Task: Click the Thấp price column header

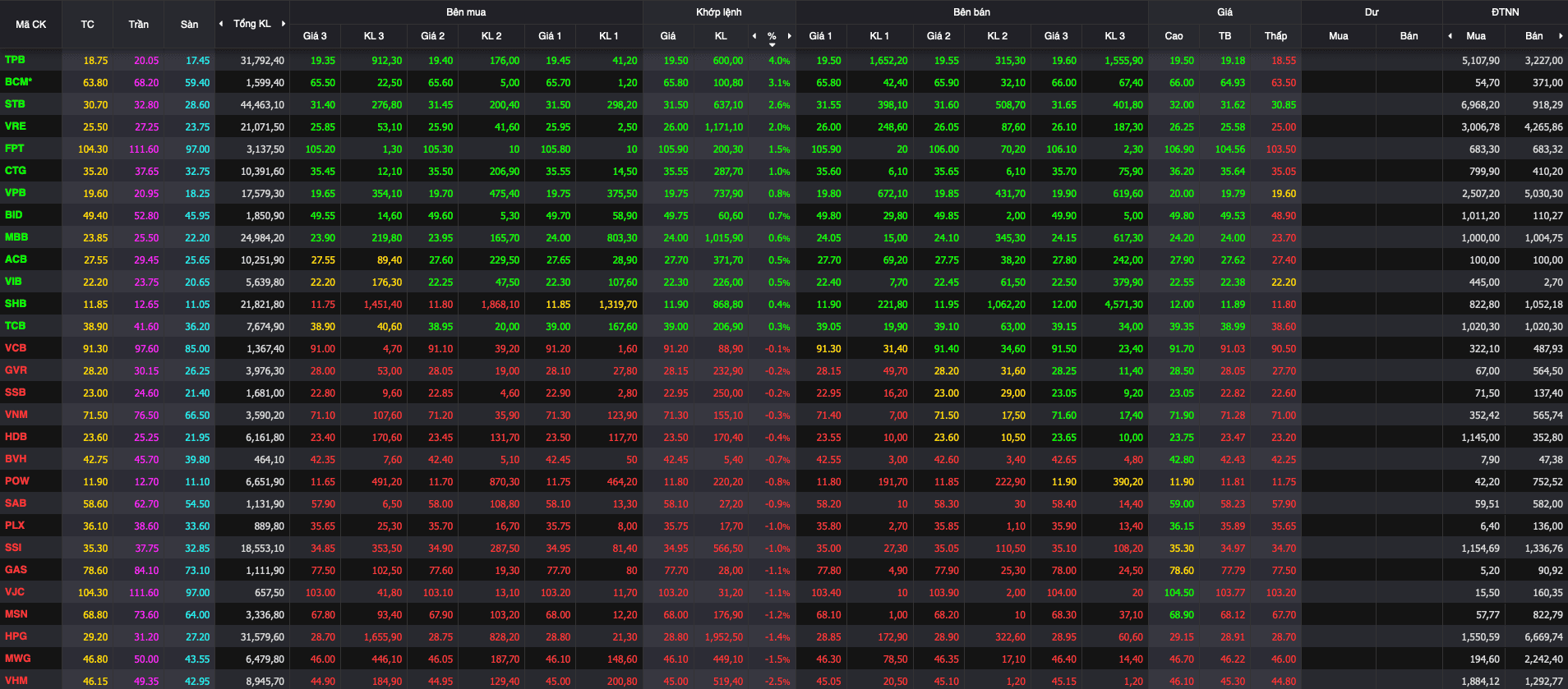Action: point(1275,36)
